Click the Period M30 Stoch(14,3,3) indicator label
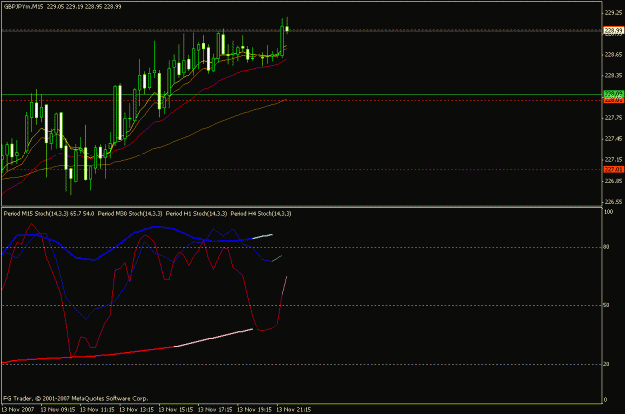This screenshot has height=414, width=625. point(130,214)
